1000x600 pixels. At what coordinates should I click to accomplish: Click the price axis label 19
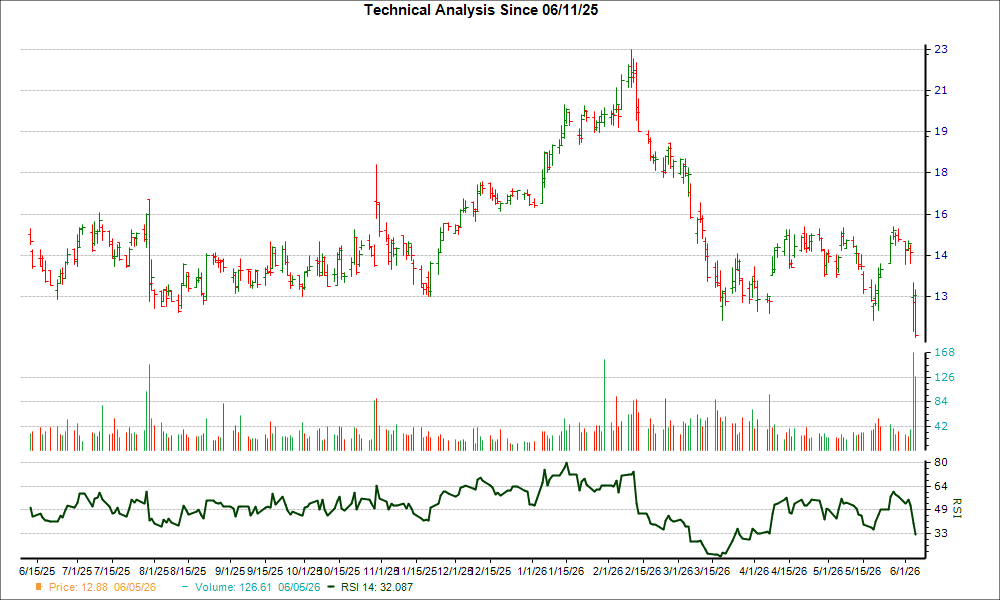point(941,132)
